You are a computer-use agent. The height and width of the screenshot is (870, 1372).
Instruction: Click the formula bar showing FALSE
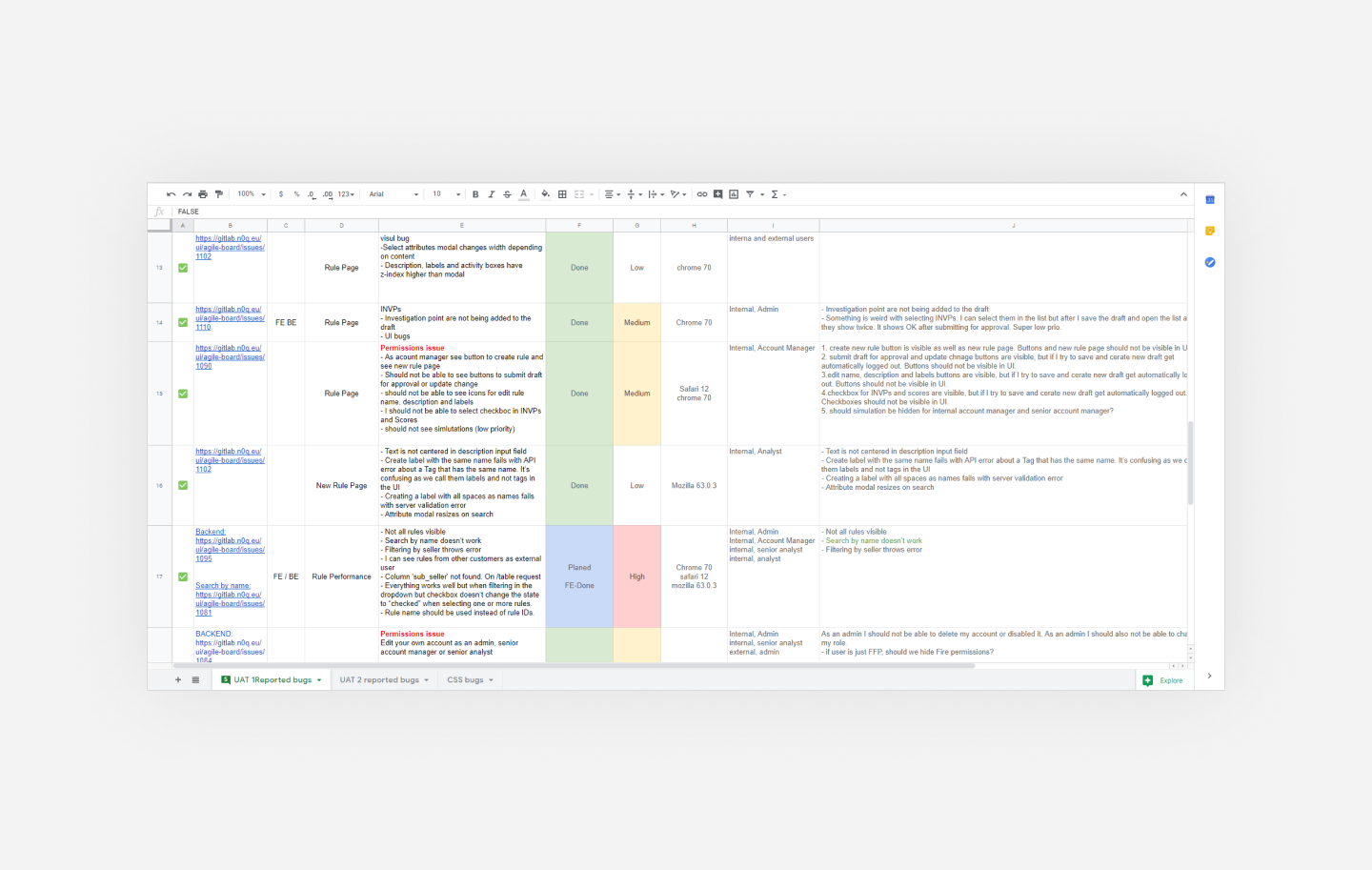click(x=667, y=212)
